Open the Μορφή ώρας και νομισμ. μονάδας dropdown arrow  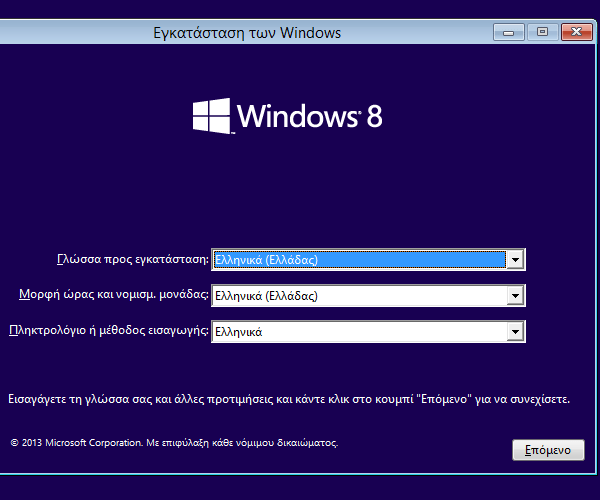coord(515,296)
